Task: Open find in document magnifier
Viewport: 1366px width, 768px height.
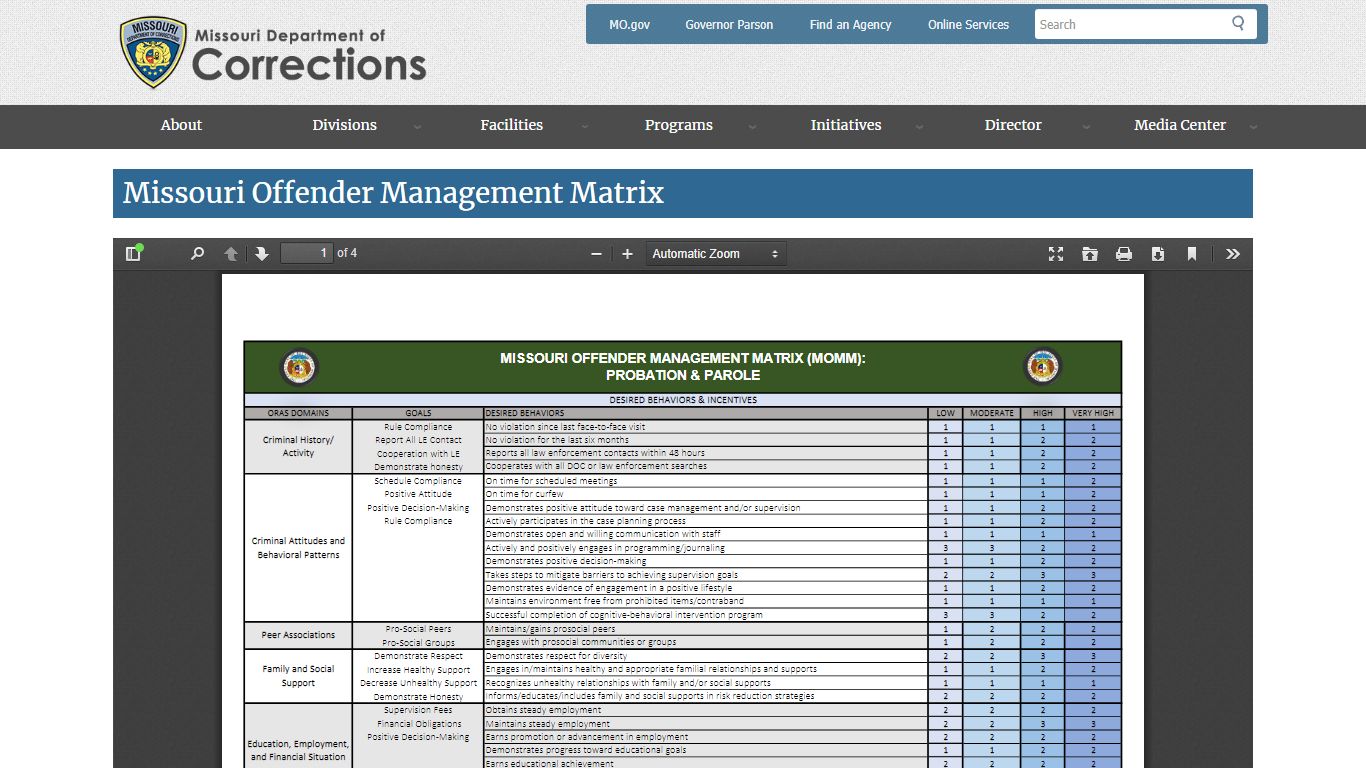Action: click(197, 254)
